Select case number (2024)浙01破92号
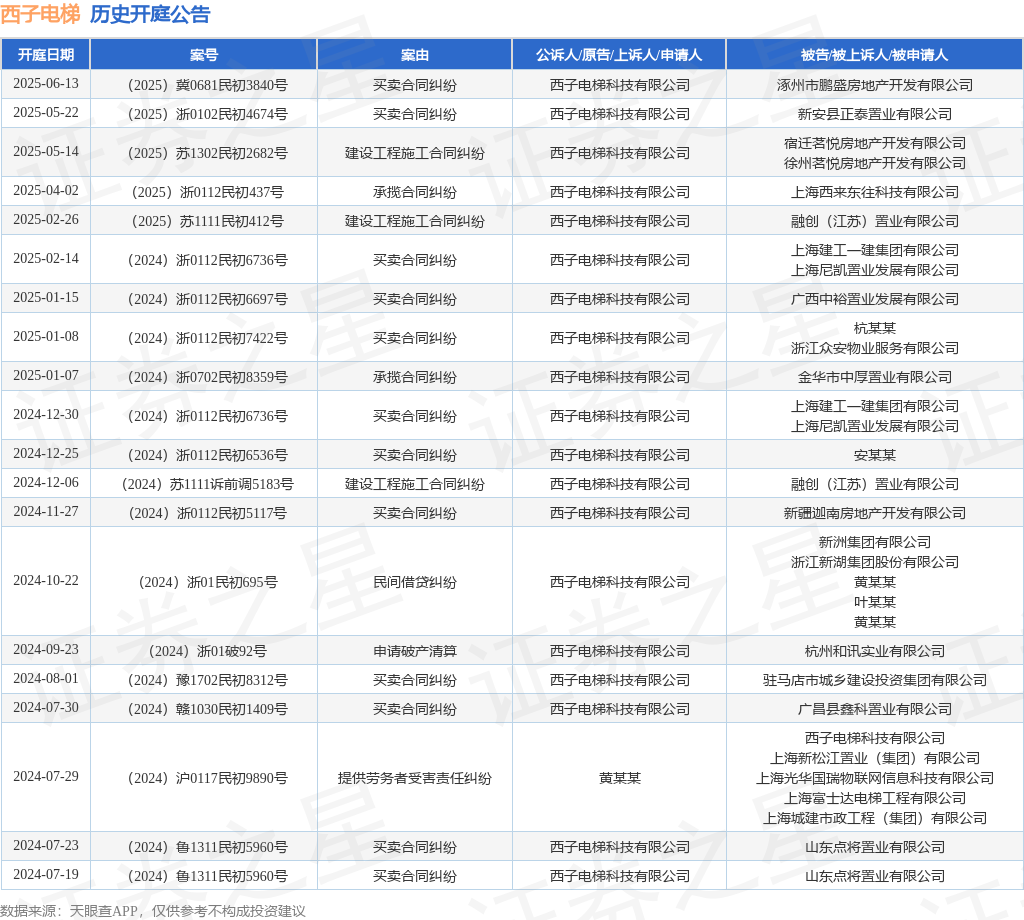The image size is (1024, 920). tap(204, 651)
